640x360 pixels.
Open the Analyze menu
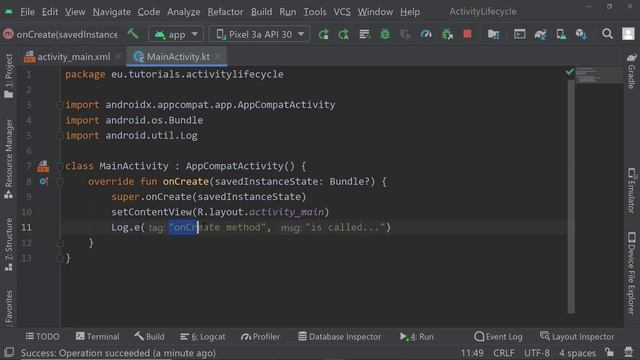point(183,12)
